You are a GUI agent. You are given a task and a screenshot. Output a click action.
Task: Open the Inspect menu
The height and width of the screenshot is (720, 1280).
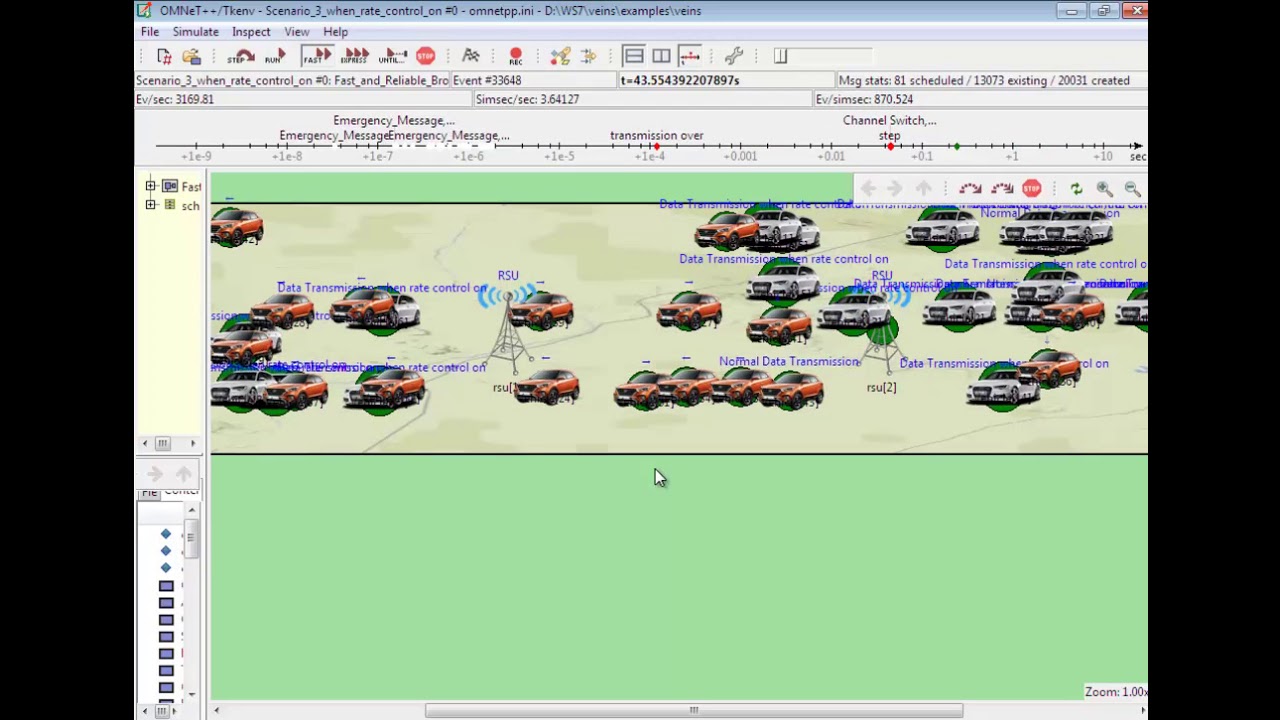click(x=251, y=32)
